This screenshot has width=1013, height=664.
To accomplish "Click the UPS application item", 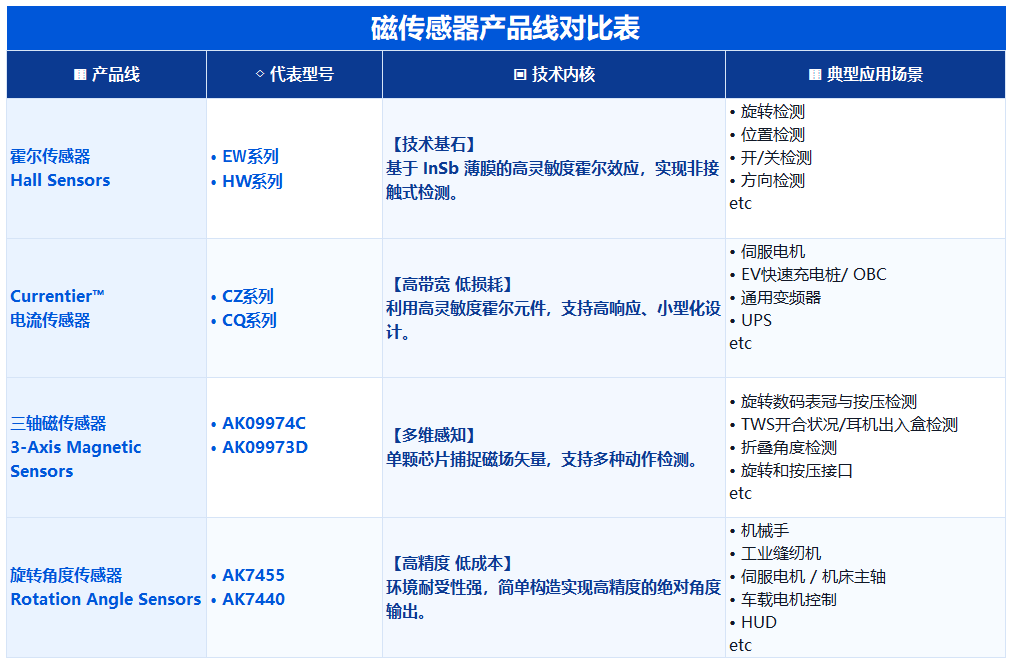I will pyautogui.click(x=756, y=320).
